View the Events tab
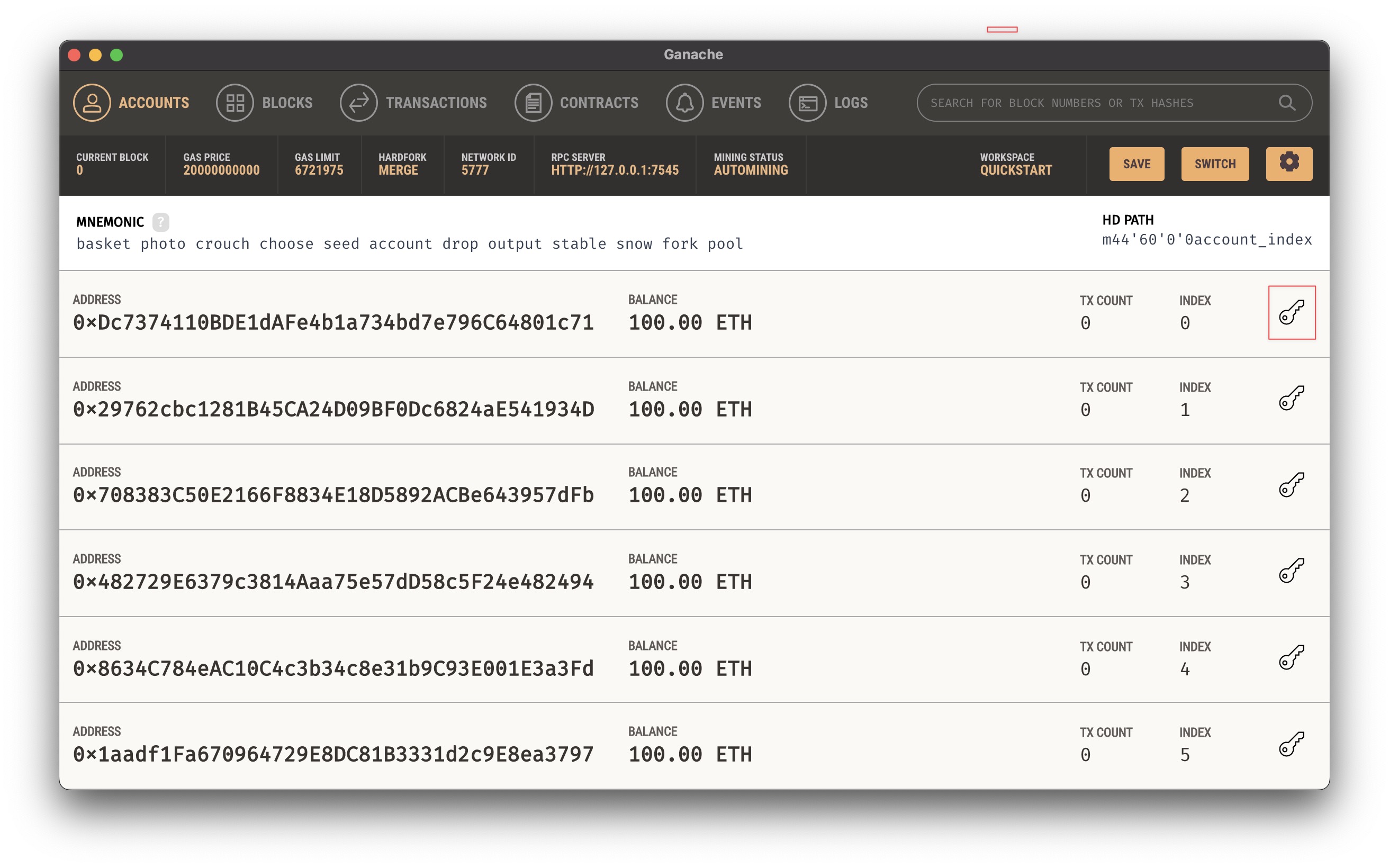Screen dimensions: 1389x868 coord(714,103)
